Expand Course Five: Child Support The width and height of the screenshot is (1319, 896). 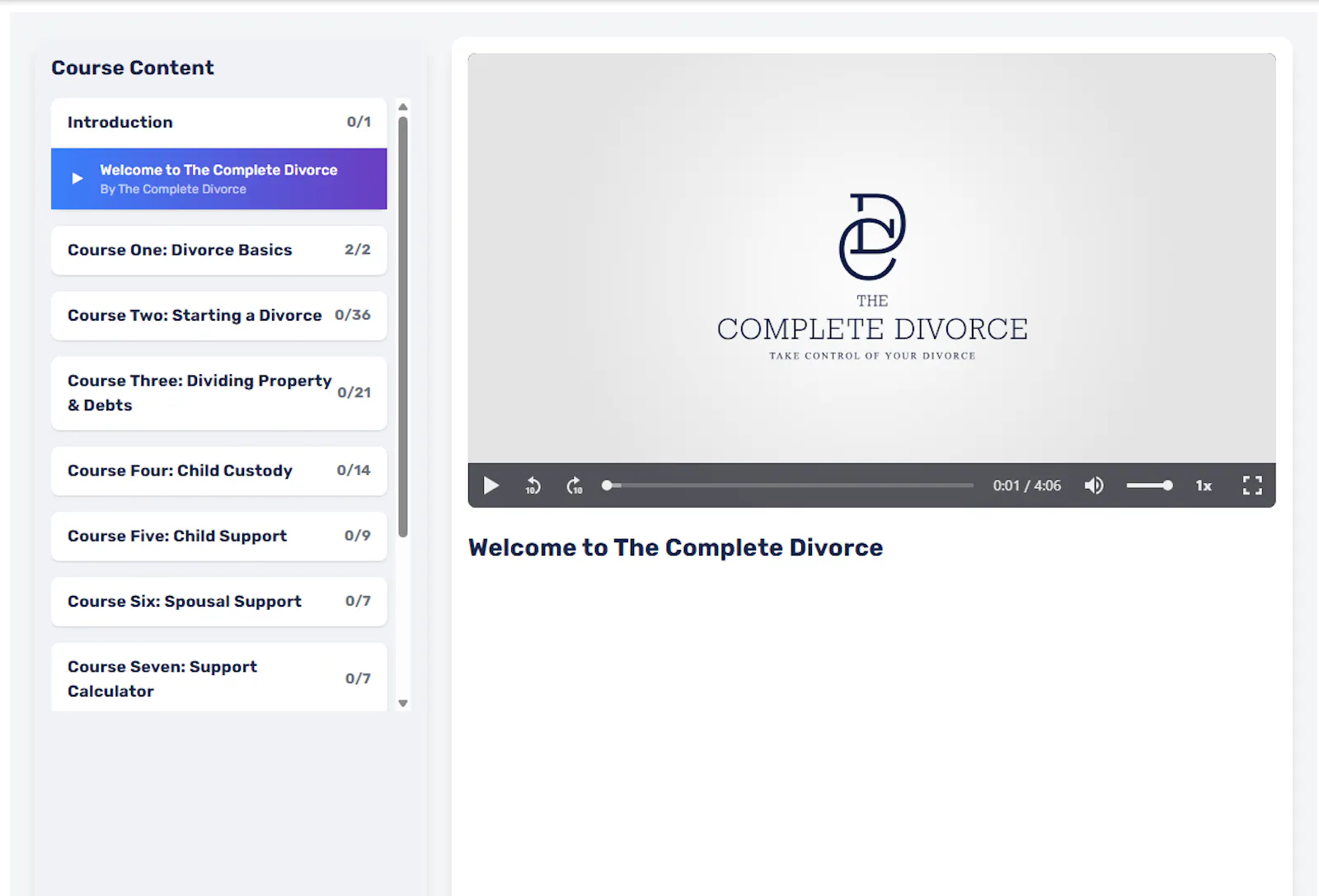coord(219,536)
